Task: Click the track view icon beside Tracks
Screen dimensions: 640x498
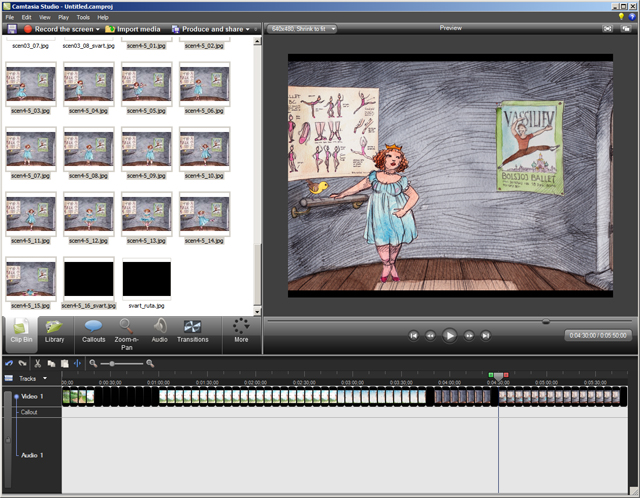Action: (x=9, y=378)
